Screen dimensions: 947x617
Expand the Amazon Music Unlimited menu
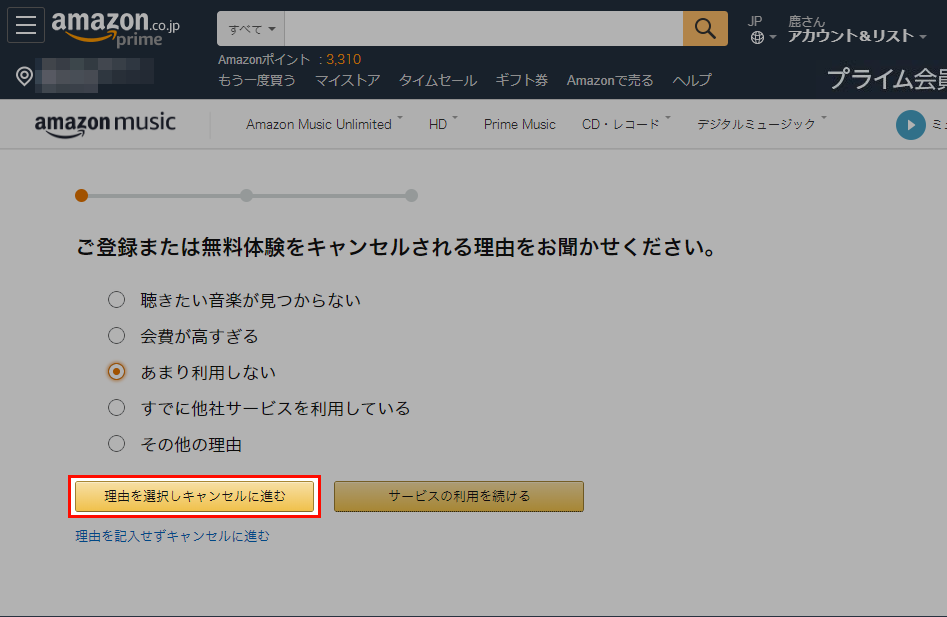pos(323,124)
